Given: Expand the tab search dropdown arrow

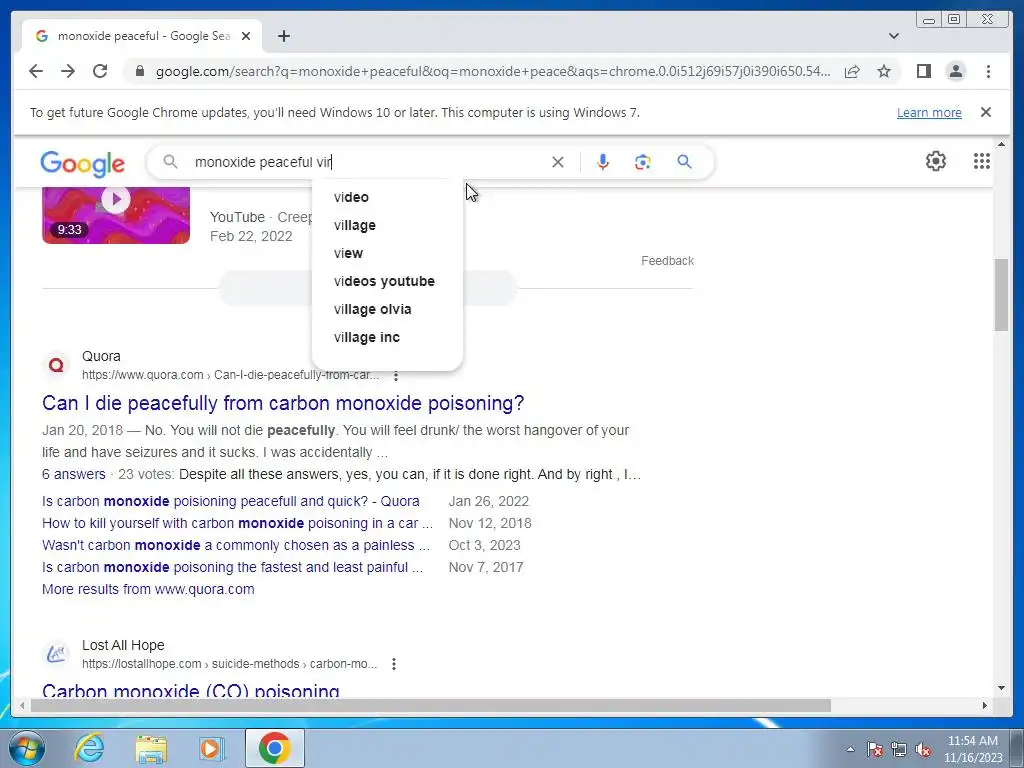Looking at the screenshot, I should pyautogui.click(x=893, y=36).
